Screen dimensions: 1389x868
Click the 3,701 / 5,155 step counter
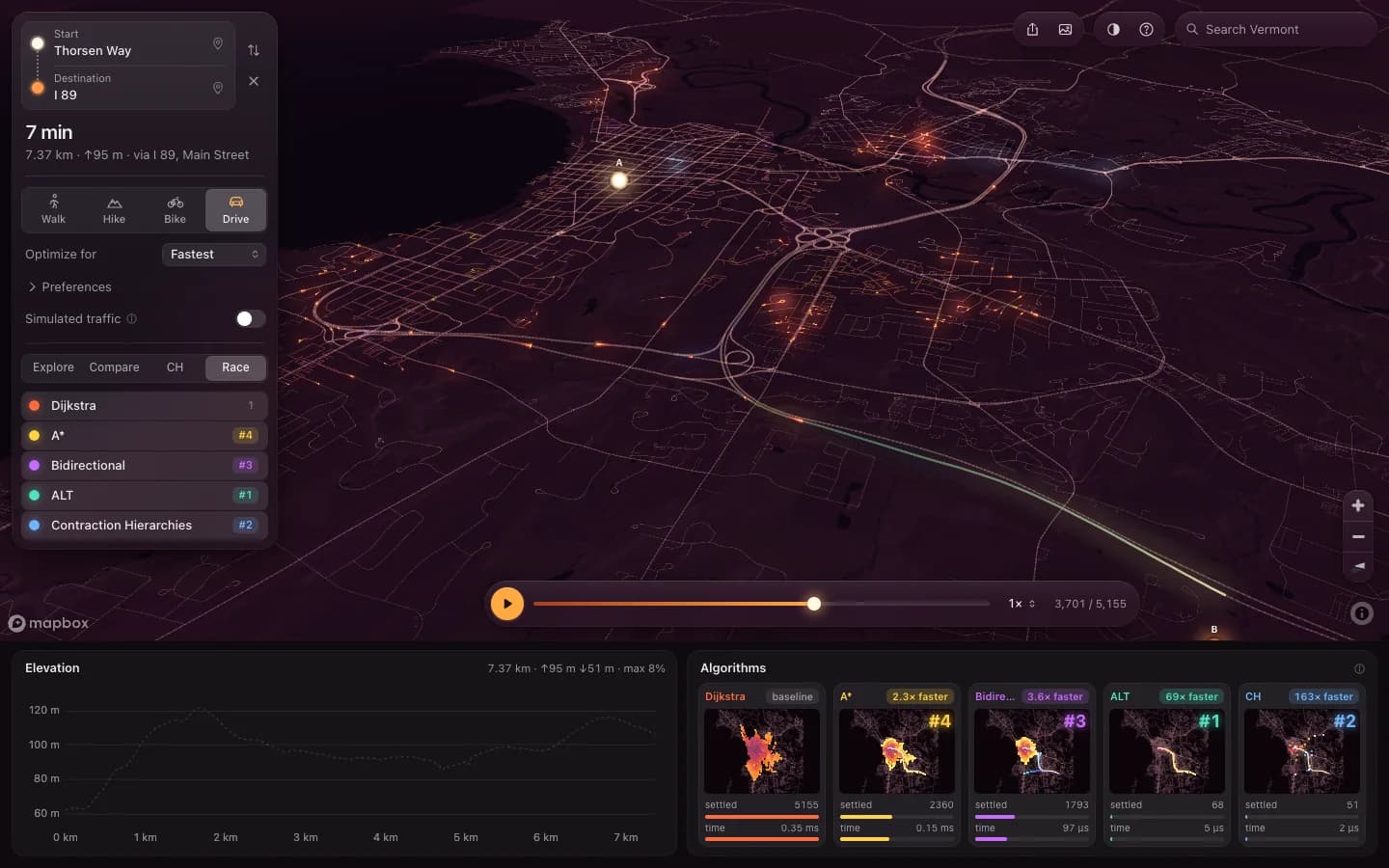coord(1090,604)
